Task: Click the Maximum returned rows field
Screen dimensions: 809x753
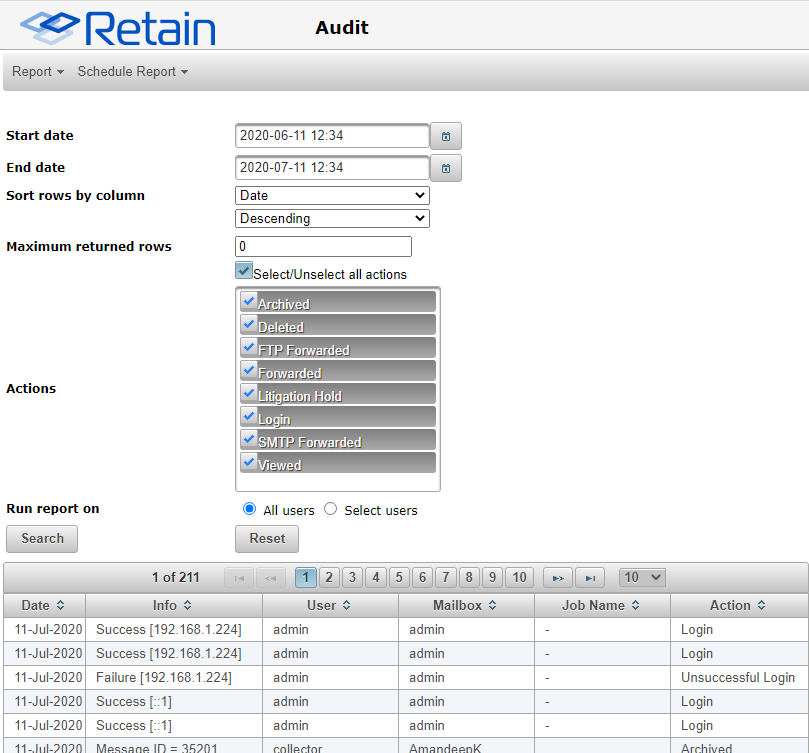Action: coord(323,246)
